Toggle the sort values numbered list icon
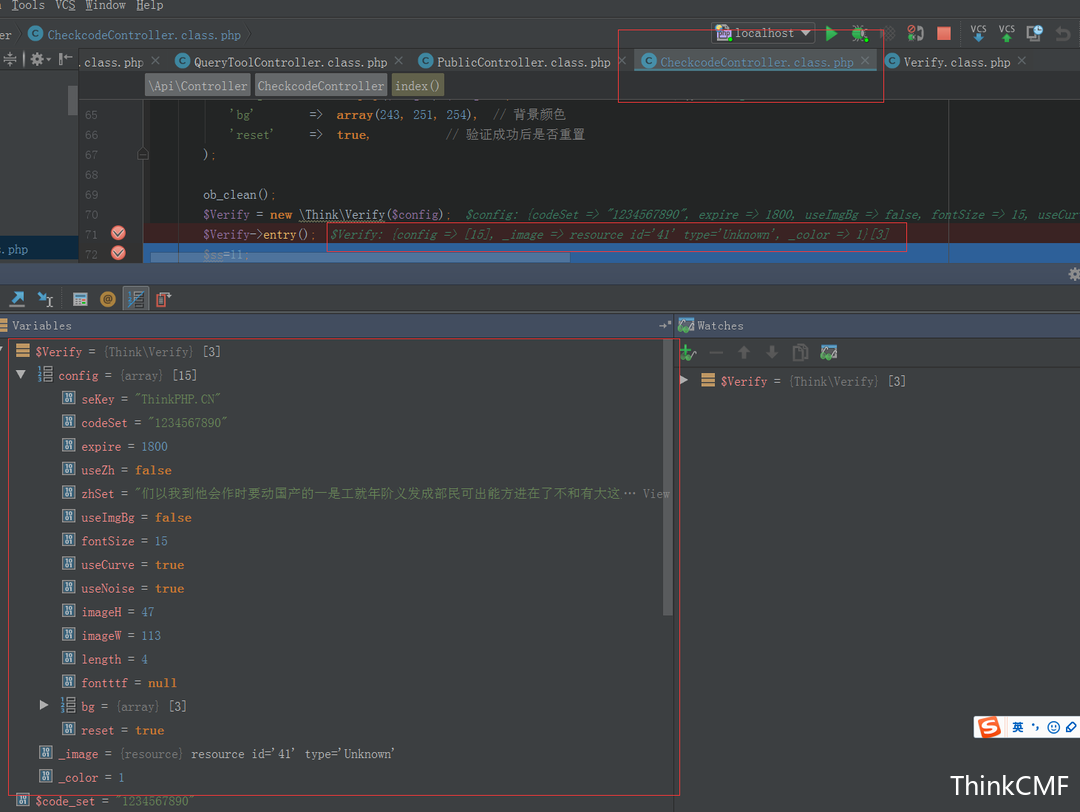 pyautogui.click(x=136, y=299)
